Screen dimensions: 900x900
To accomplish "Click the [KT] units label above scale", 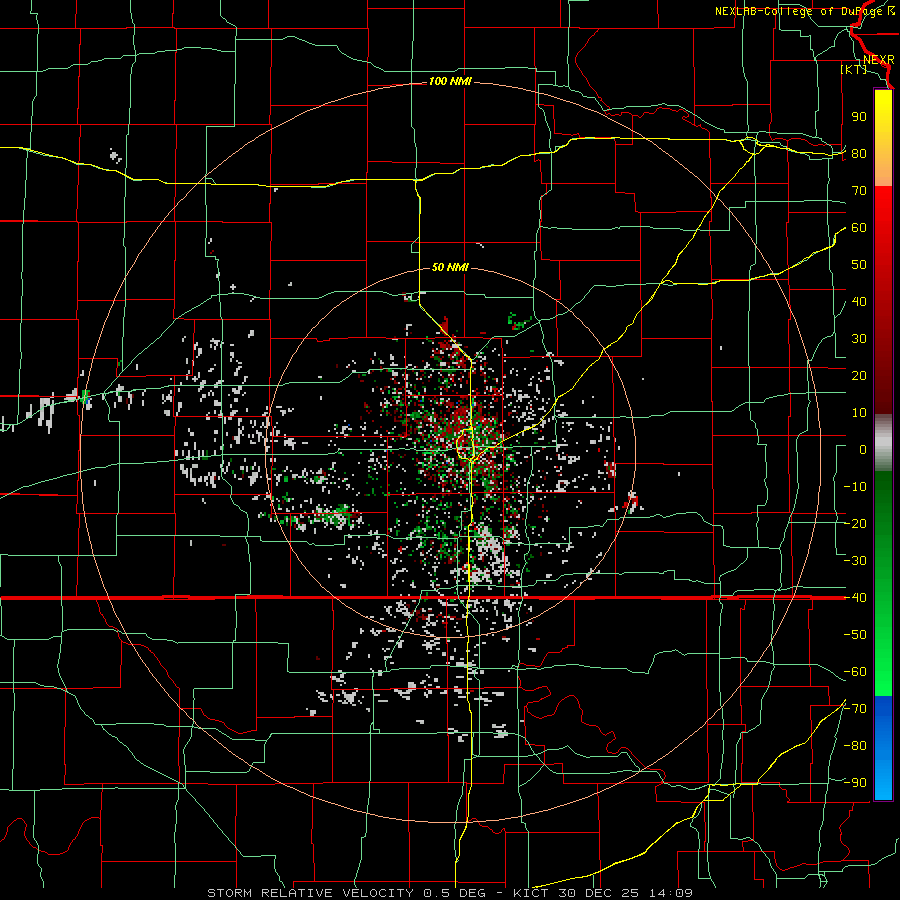I will click(x=854, y=69).
